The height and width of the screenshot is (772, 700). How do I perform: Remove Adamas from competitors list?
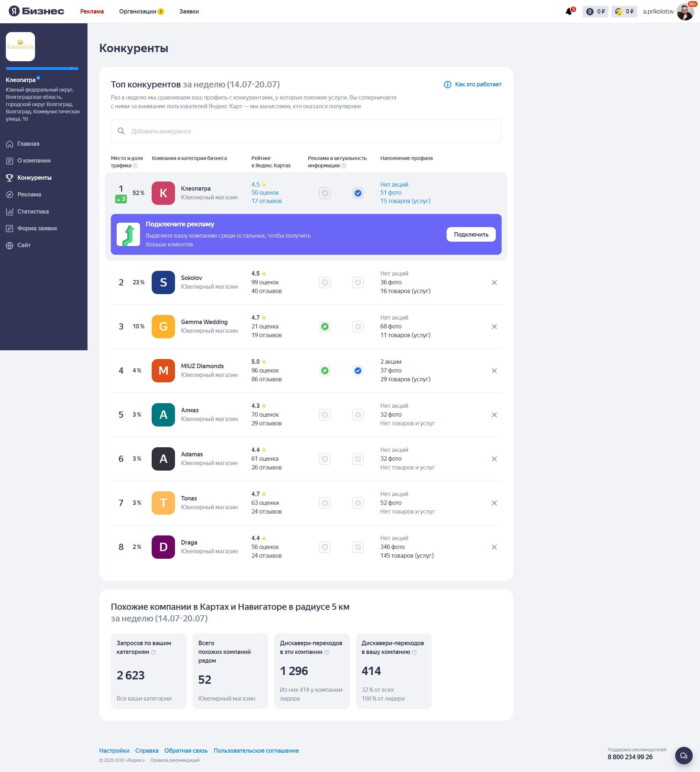(x=494, y=459)
